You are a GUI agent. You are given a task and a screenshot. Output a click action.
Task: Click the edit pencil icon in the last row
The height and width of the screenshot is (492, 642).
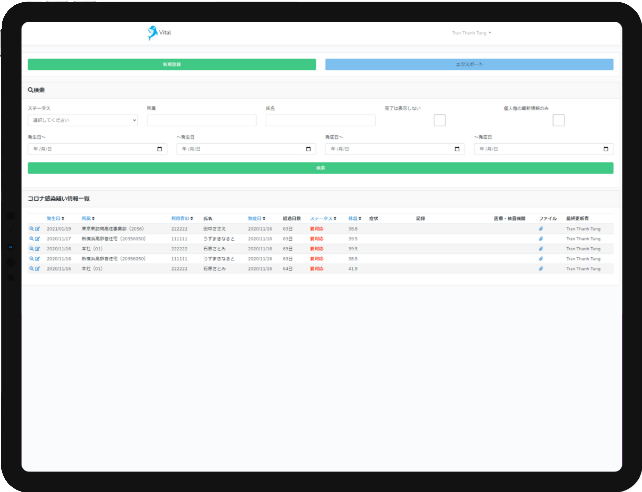point(37,269)
